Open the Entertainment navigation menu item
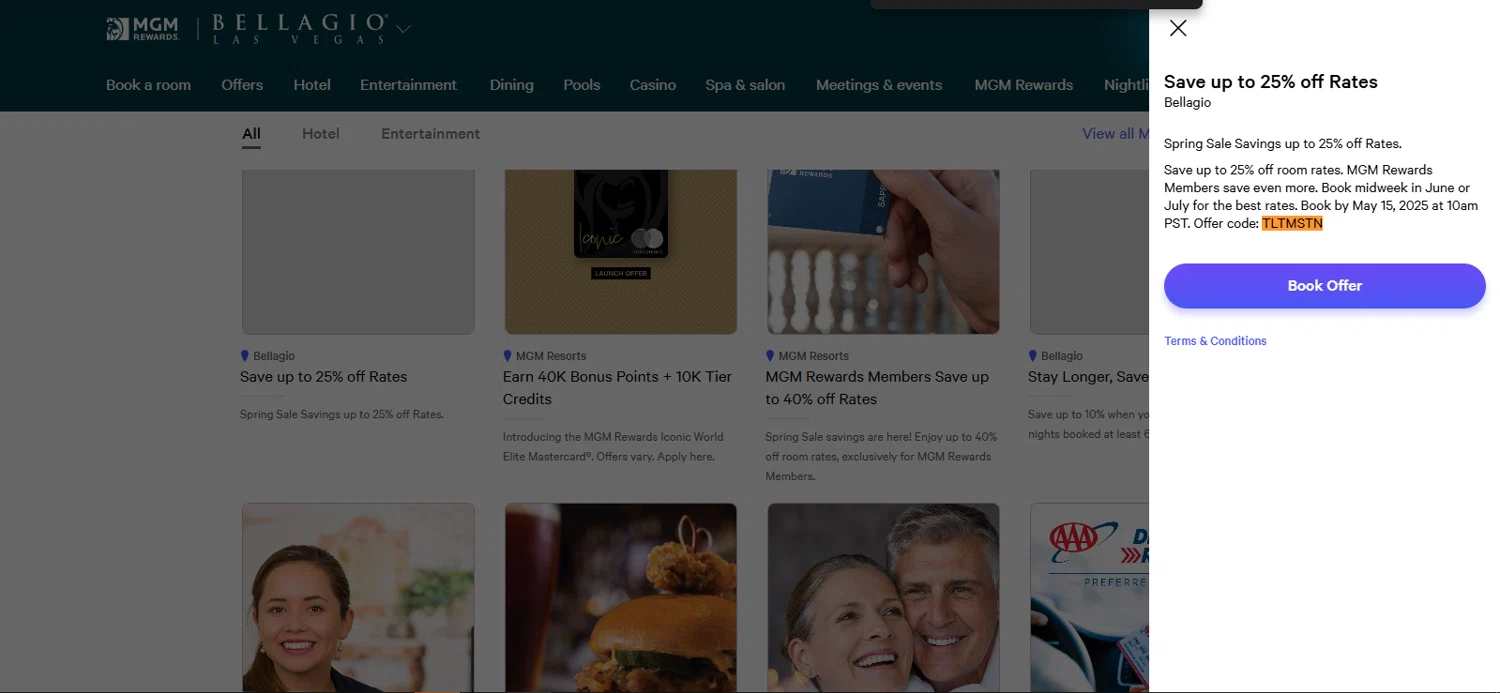Image resolution: width=1500 pixels, height=693 pixels. [408, 85]
